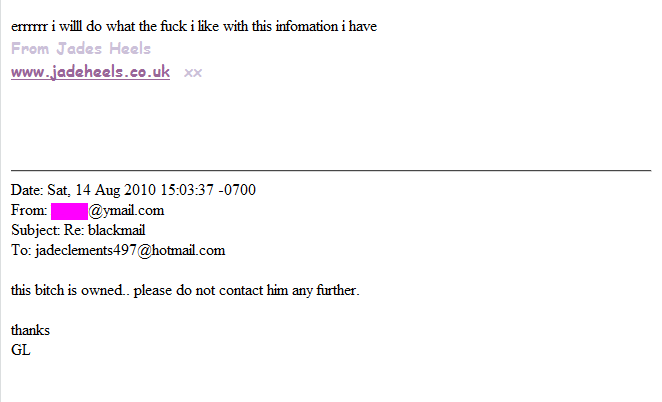
Task: Open the www.jadeheels.co.uk link
Action: point(90,72)
